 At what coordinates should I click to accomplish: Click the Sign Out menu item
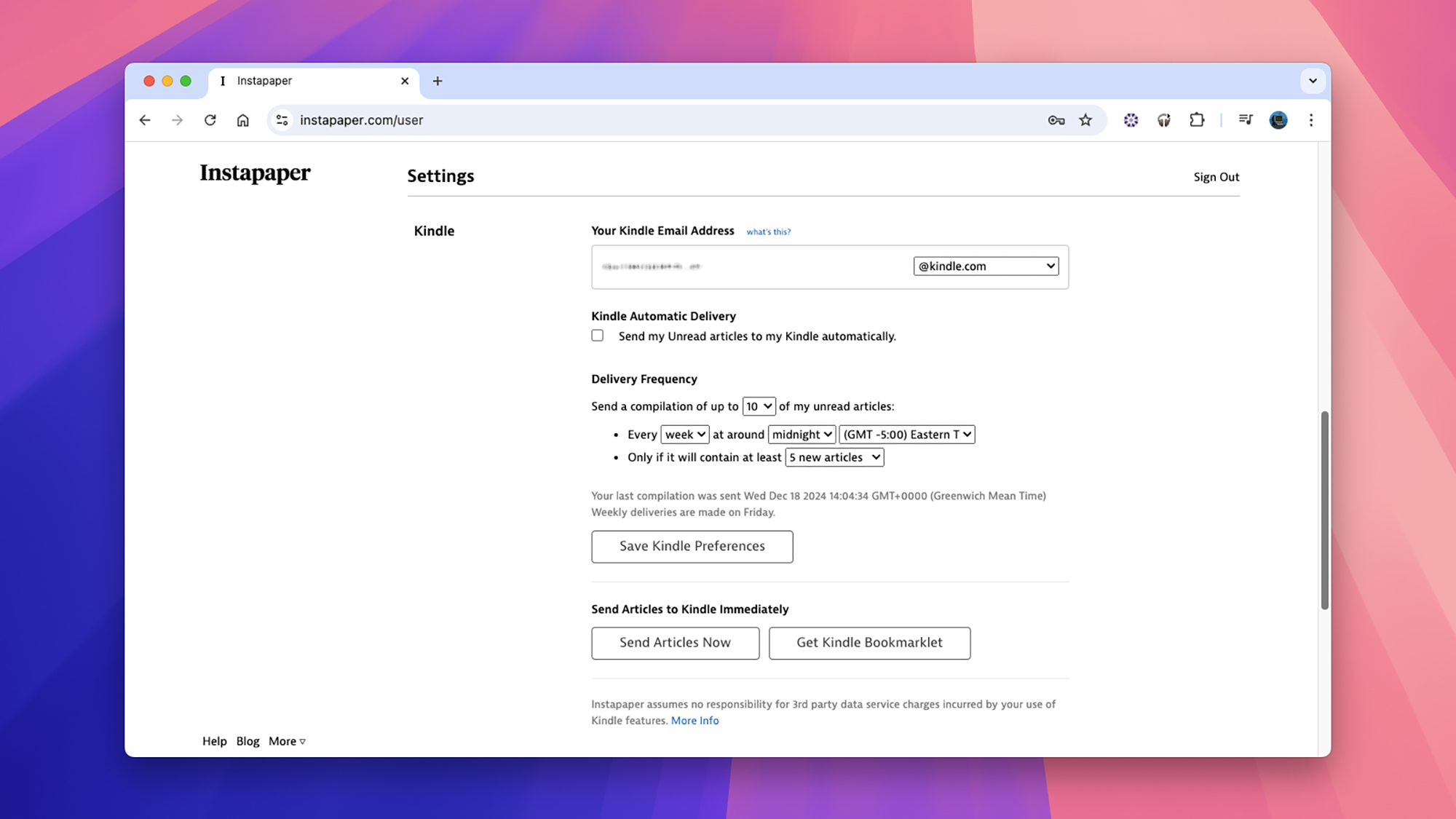coord(1216,177)
